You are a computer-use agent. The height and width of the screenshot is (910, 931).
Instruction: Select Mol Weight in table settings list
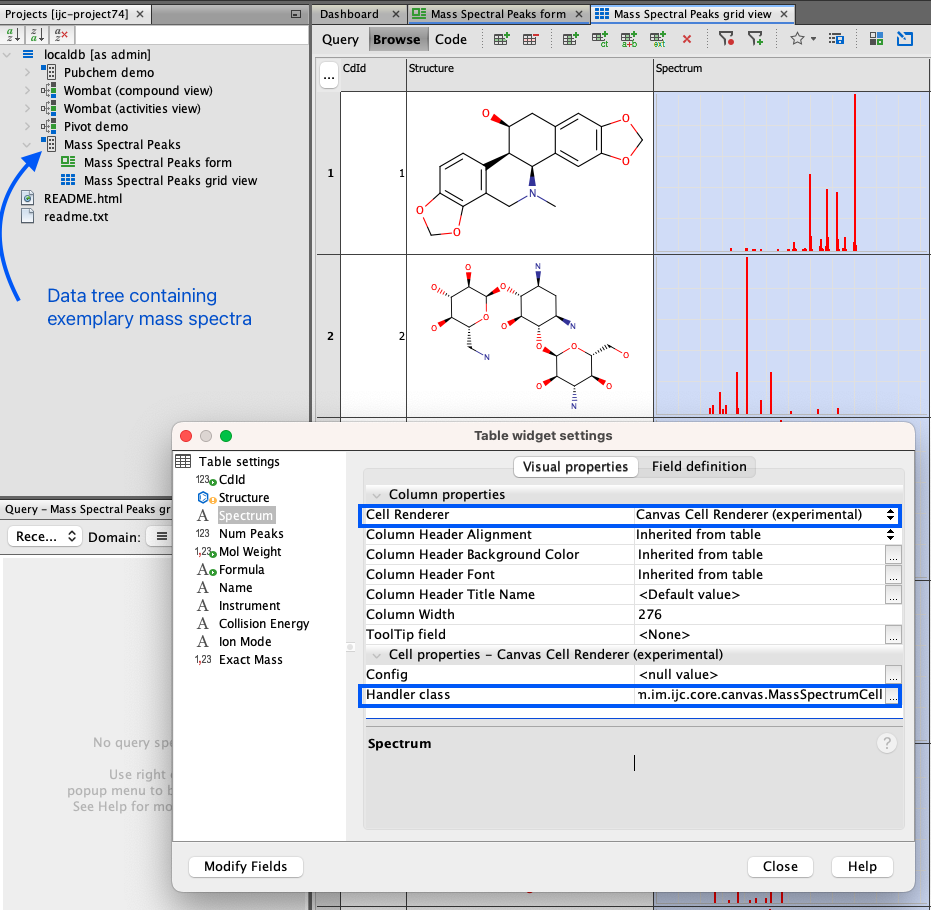(x=249, y=552)
